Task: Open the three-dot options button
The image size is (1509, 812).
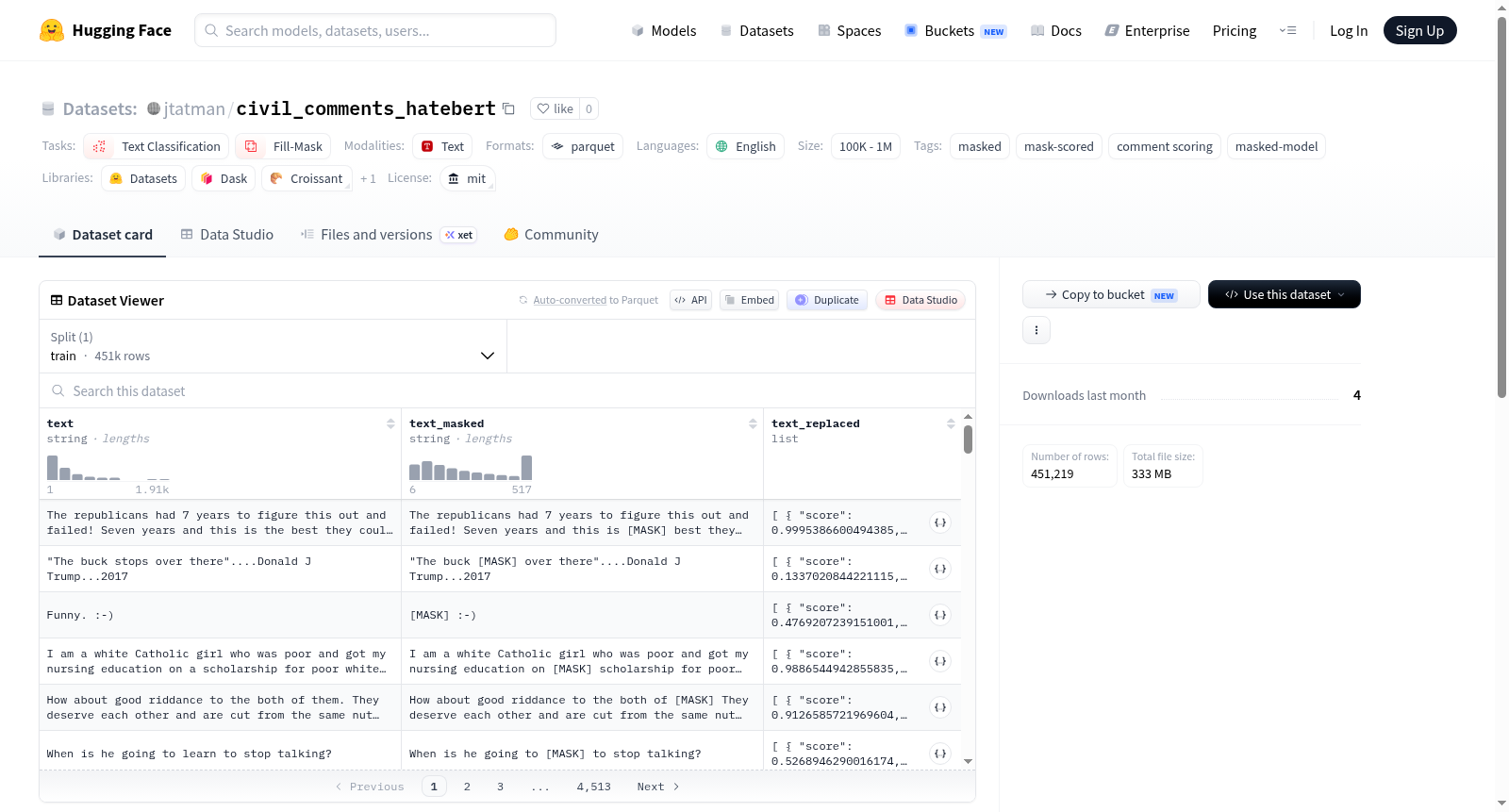Action: click(x=1036, y=330)
